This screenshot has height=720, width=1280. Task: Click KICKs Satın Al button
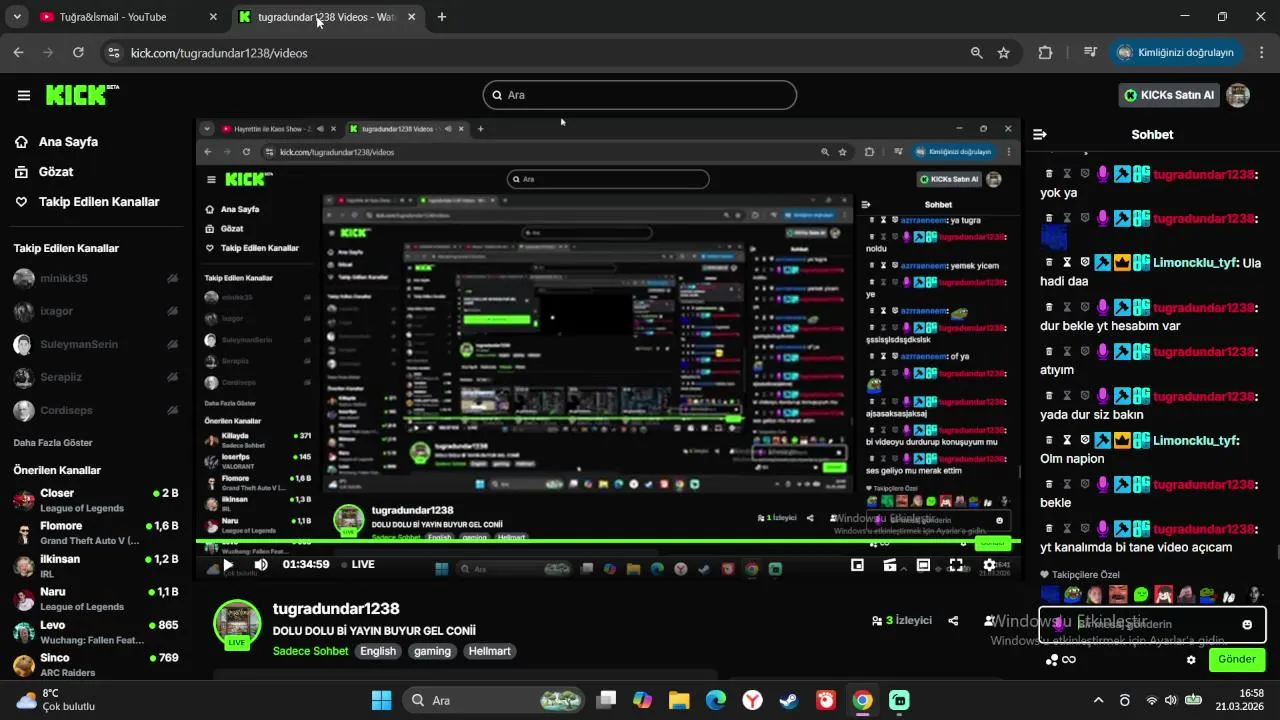[x=1169, y=95]
